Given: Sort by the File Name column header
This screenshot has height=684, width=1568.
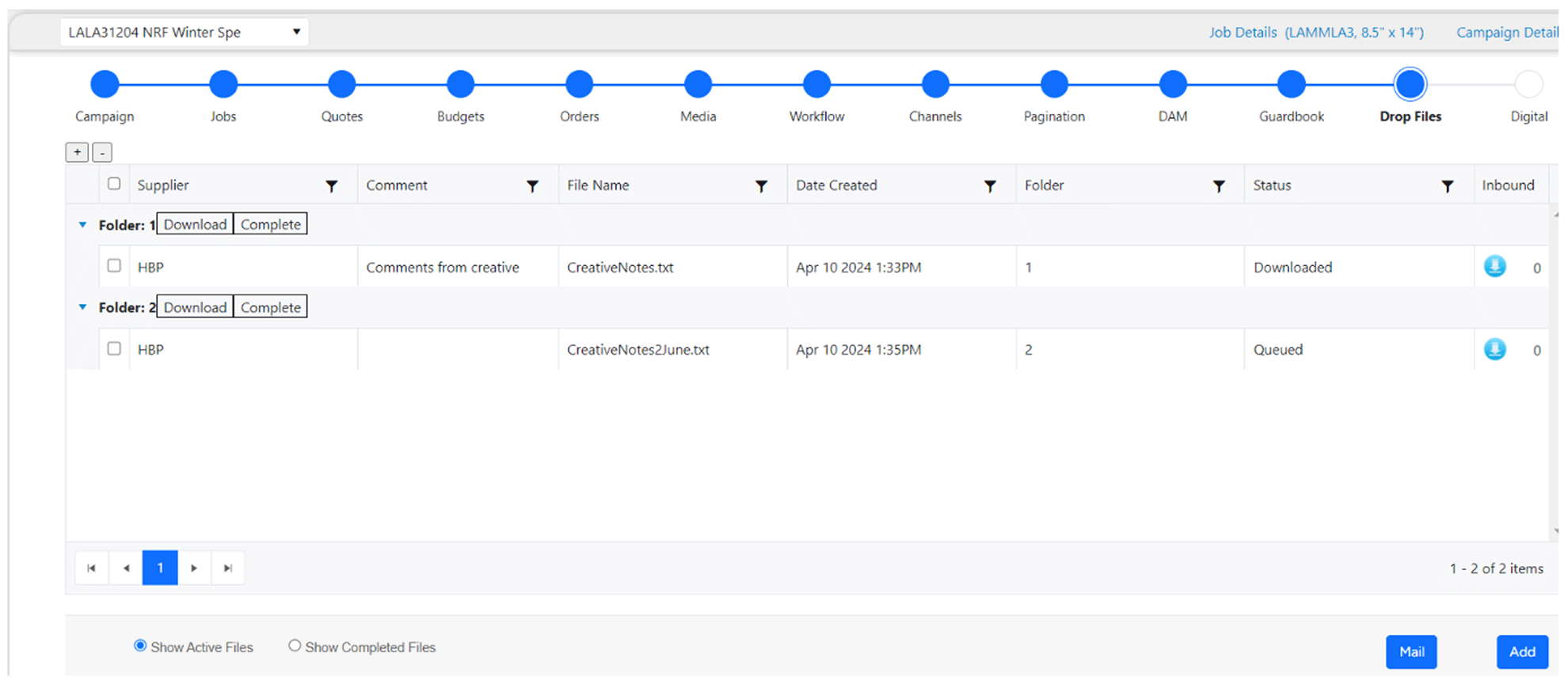Looking at the screenshot, I should tap(598, 185).
